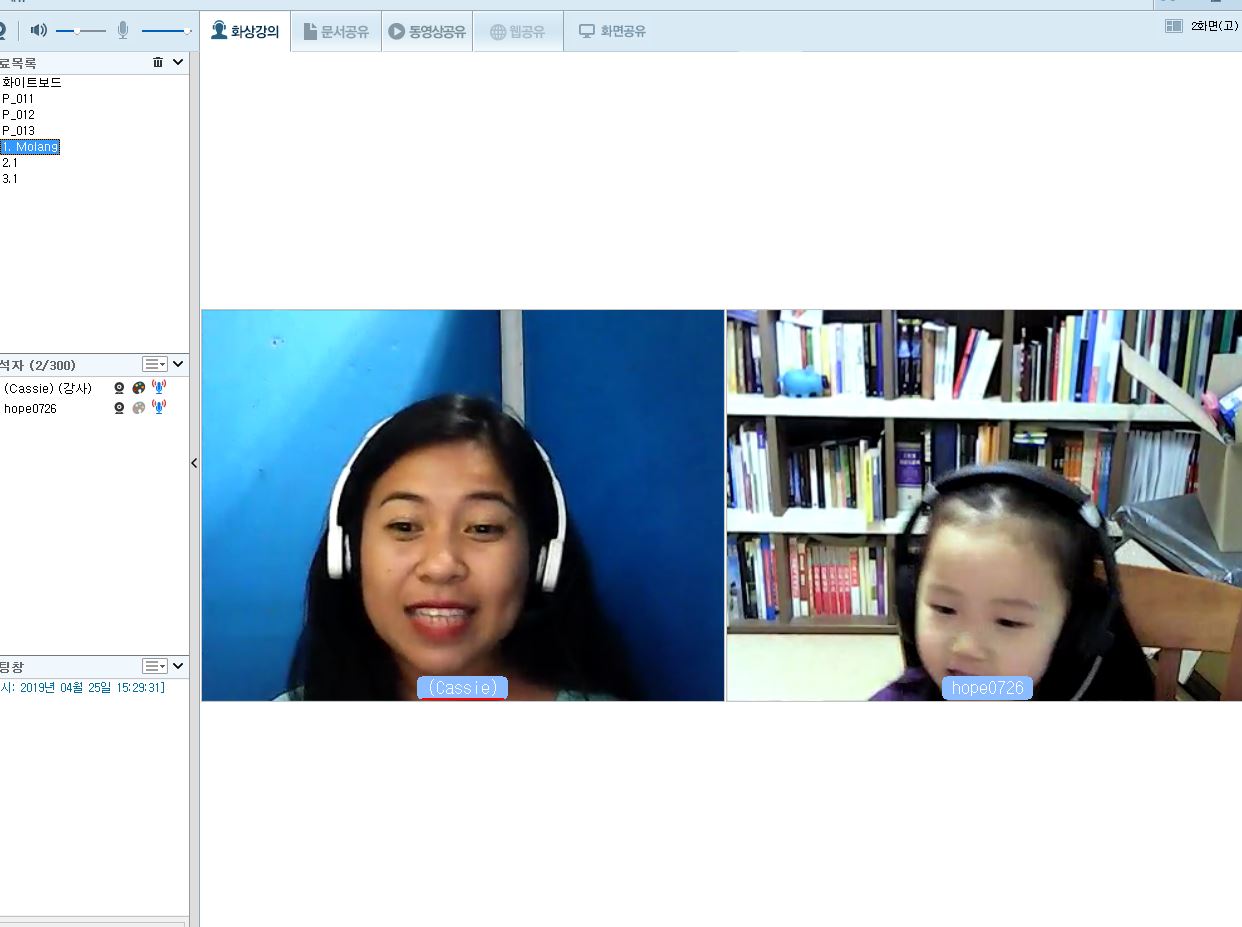Viewport: 1242px width, 927px height.
Task: Toggle hope0726's drawing palette permission
Action: click(x=139, y=408)
